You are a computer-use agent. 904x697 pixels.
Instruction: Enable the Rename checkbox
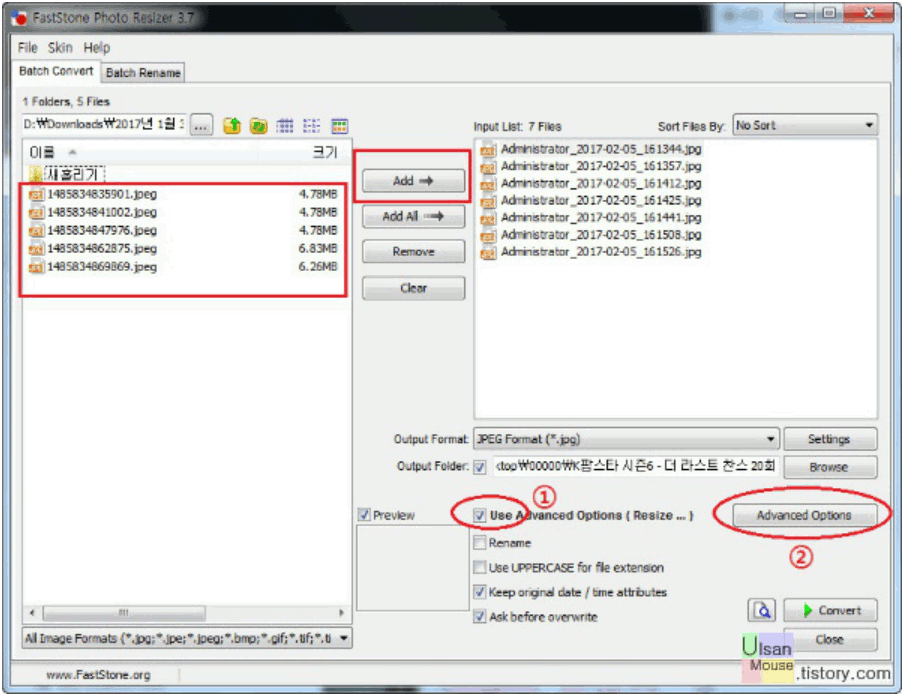pyautogui.click(x=481, y=543)
